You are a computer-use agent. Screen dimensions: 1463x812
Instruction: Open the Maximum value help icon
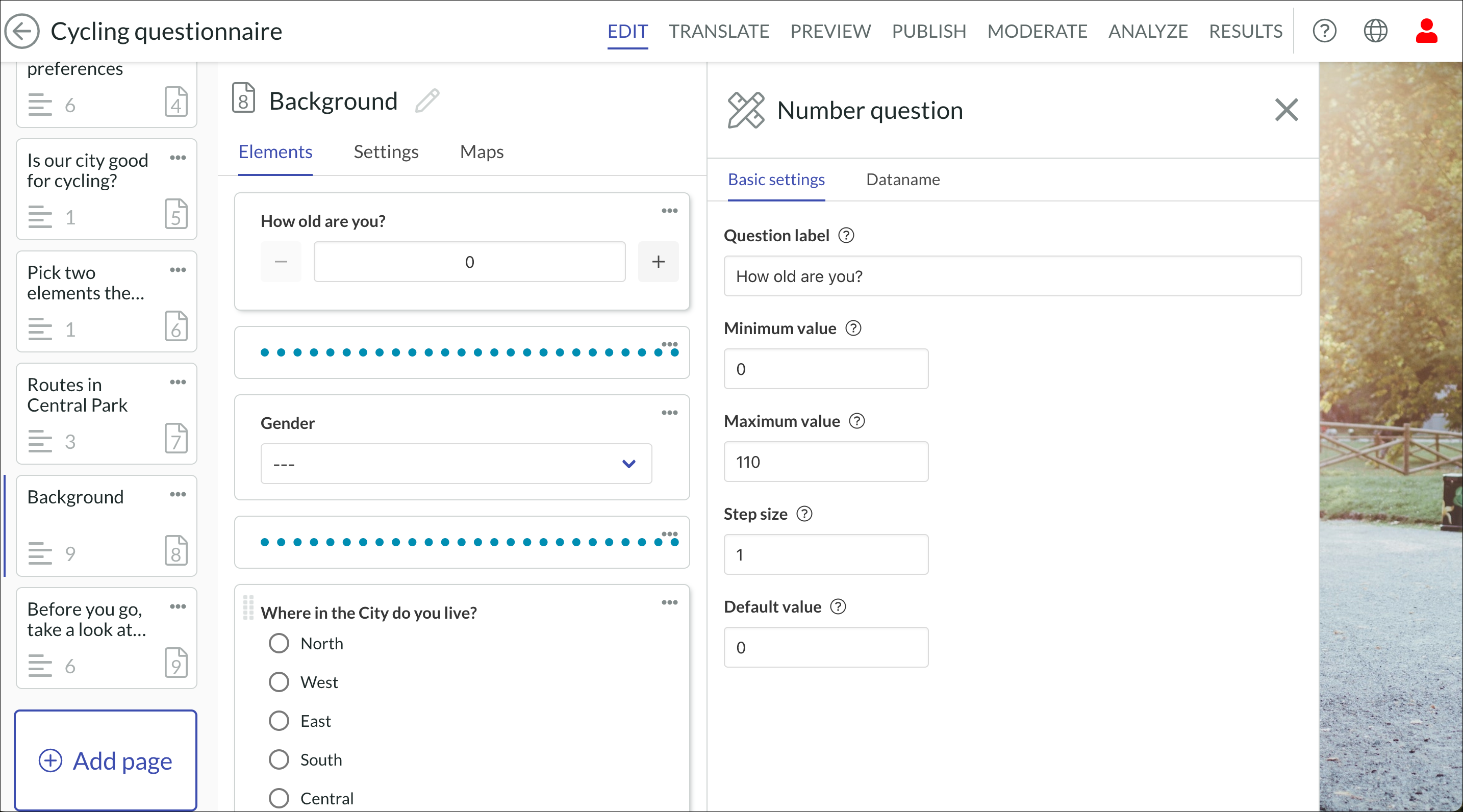click(x=856, y=421)
